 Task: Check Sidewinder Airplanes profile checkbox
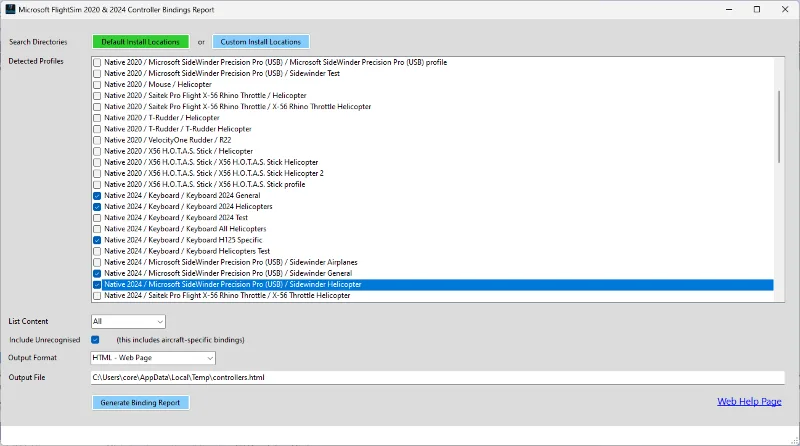tap(97, 263)
